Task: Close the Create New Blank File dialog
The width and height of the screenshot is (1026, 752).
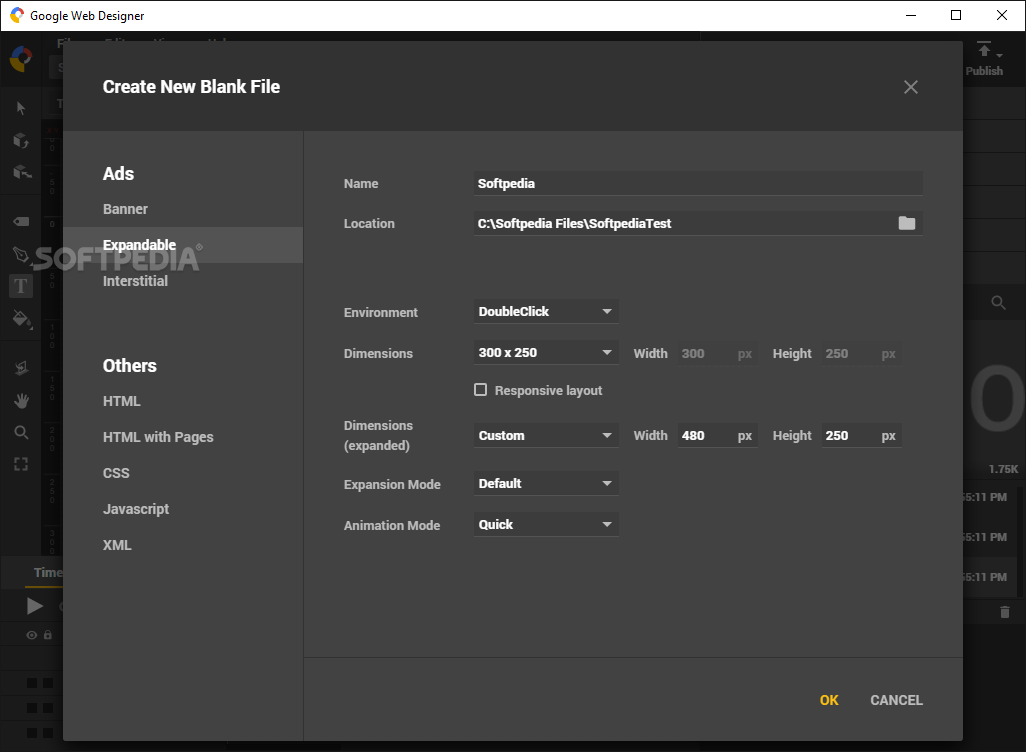Action: coord(910,87)
